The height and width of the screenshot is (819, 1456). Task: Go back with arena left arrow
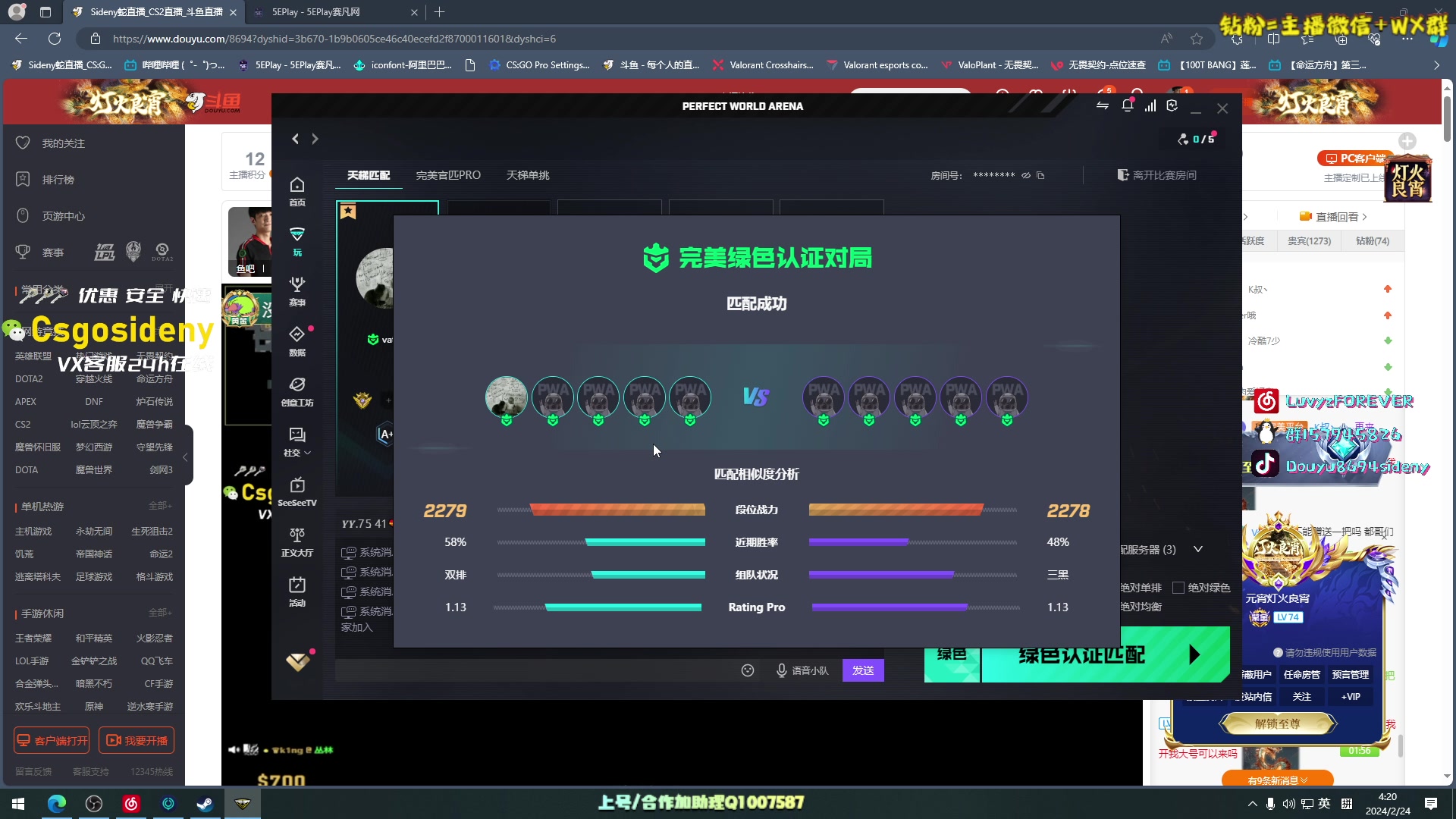(296, 139)
